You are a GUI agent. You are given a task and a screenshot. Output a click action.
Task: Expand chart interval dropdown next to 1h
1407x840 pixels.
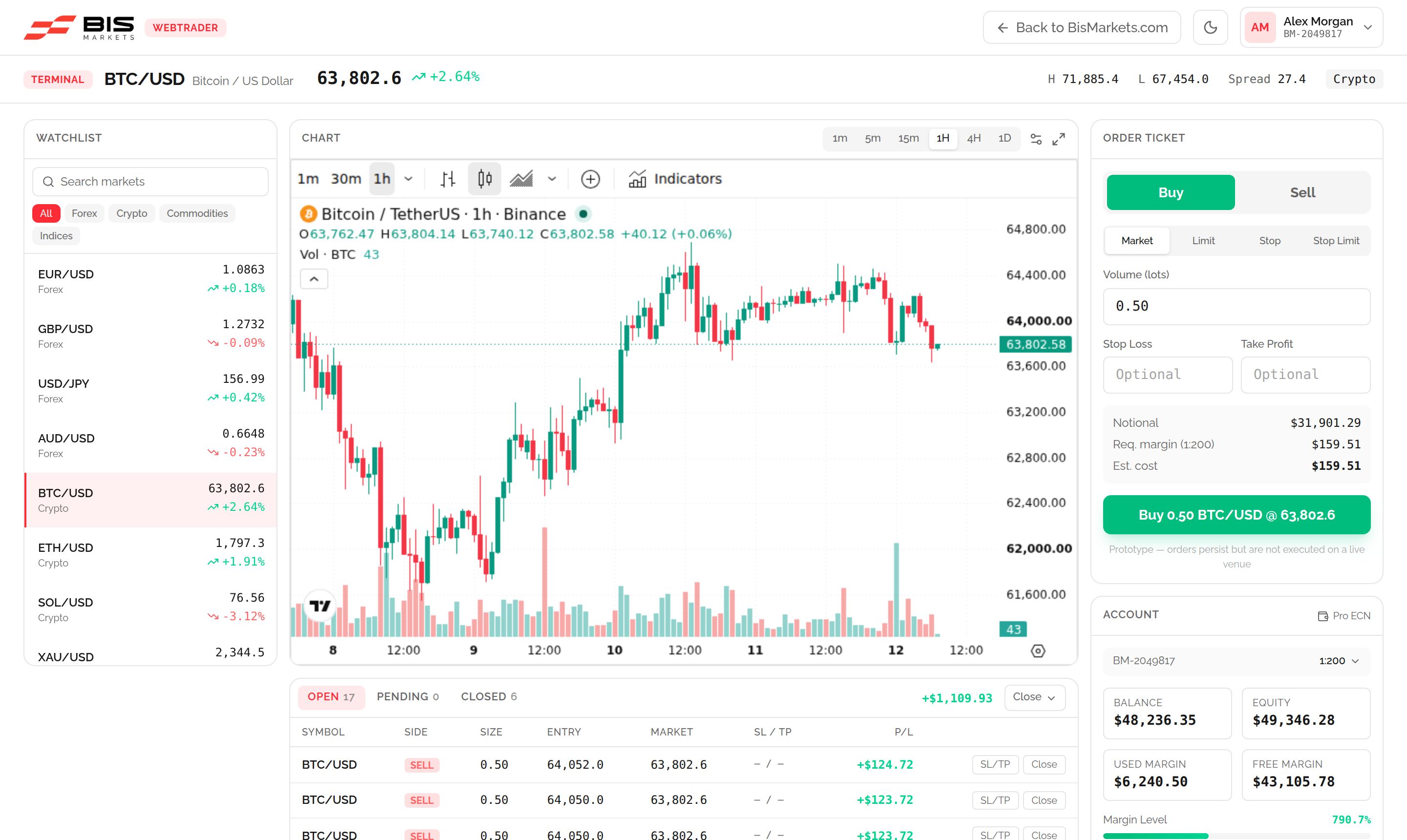click(408, 179)
